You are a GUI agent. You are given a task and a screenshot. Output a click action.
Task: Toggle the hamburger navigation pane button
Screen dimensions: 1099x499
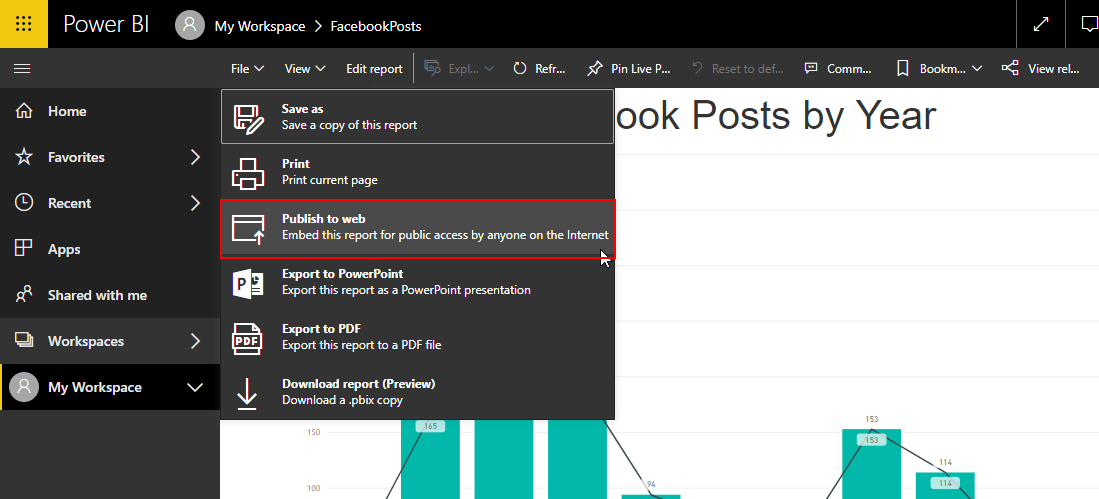[22, 68]
